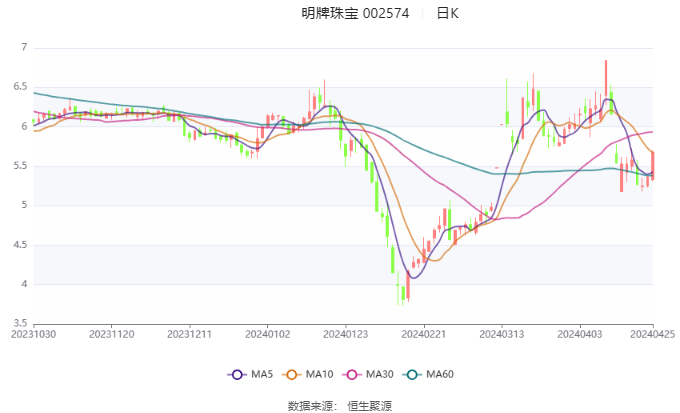
Task: Hide the MA60 line via its label
Action: (440, 374)
